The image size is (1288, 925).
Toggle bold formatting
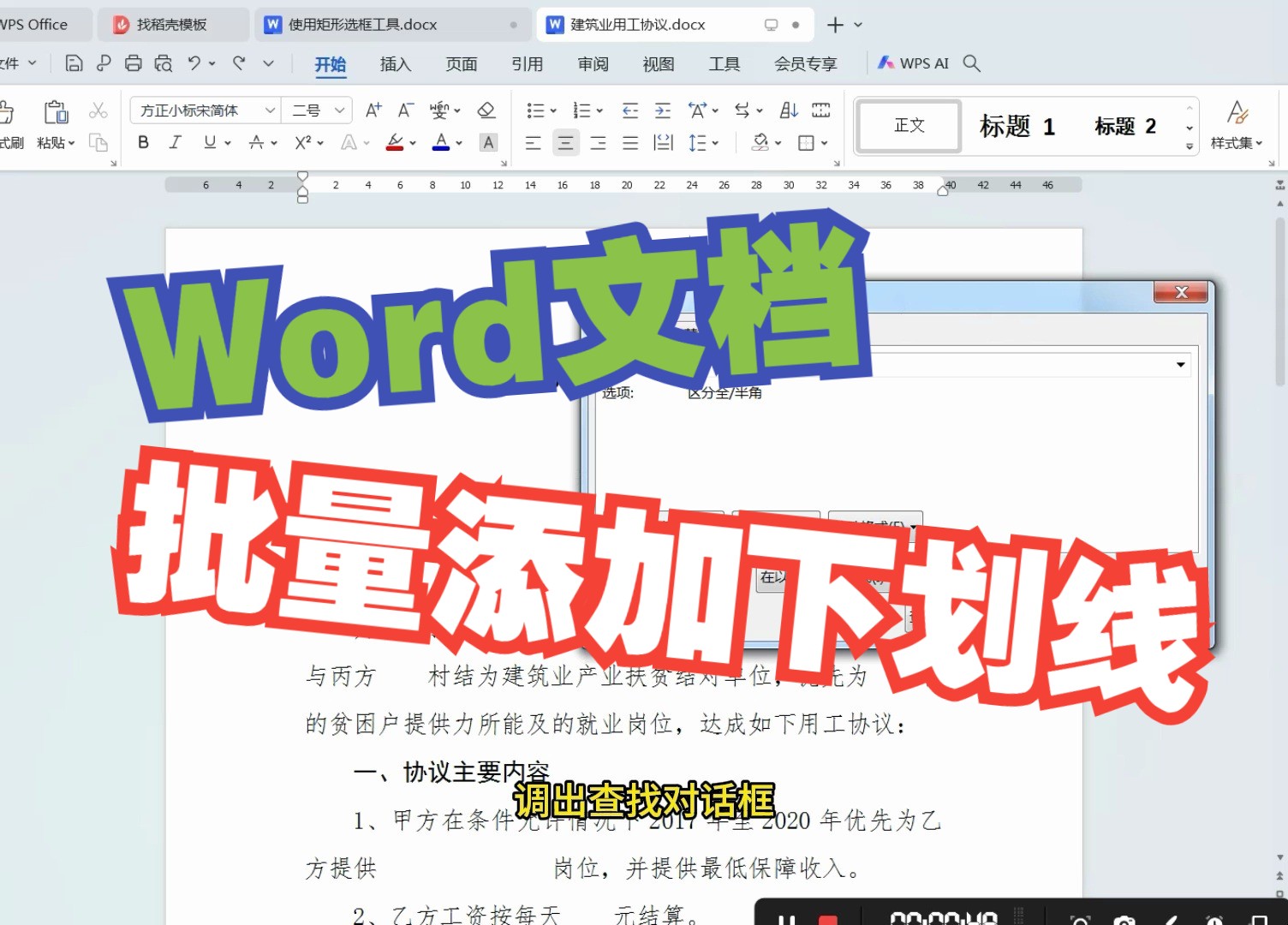click(143, 142)
